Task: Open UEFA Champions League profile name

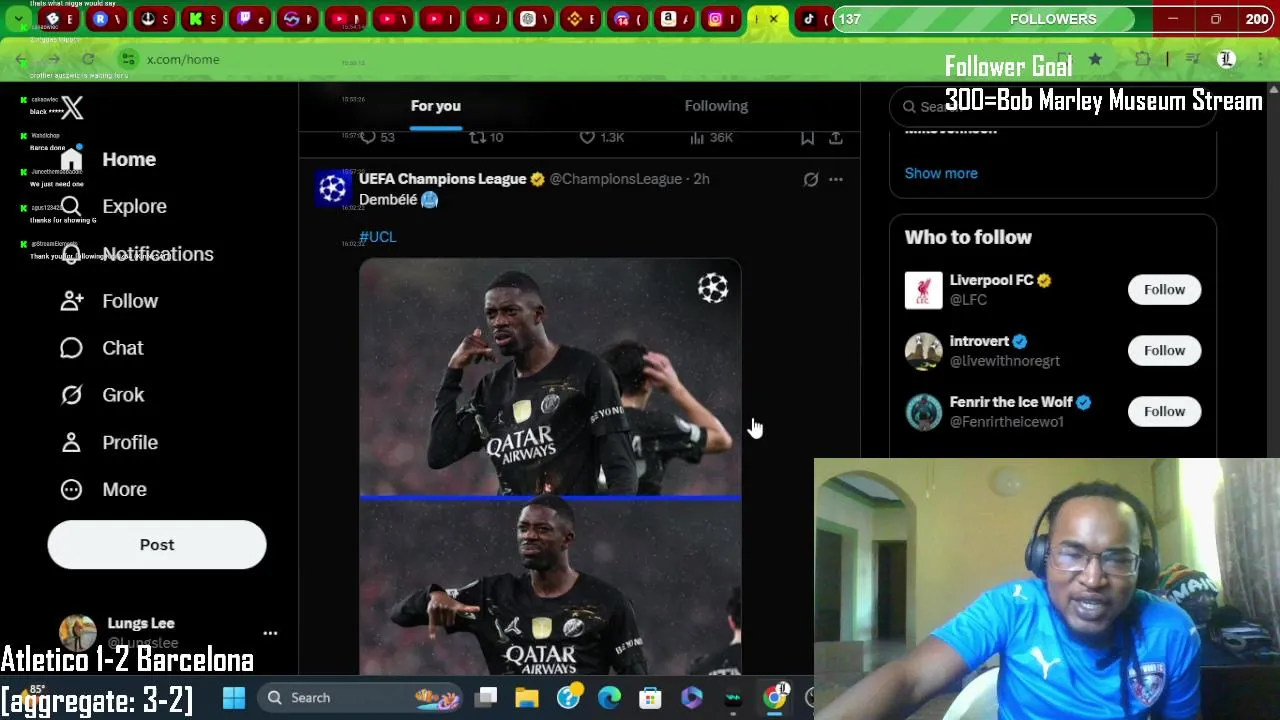Action: click(443, 179)
